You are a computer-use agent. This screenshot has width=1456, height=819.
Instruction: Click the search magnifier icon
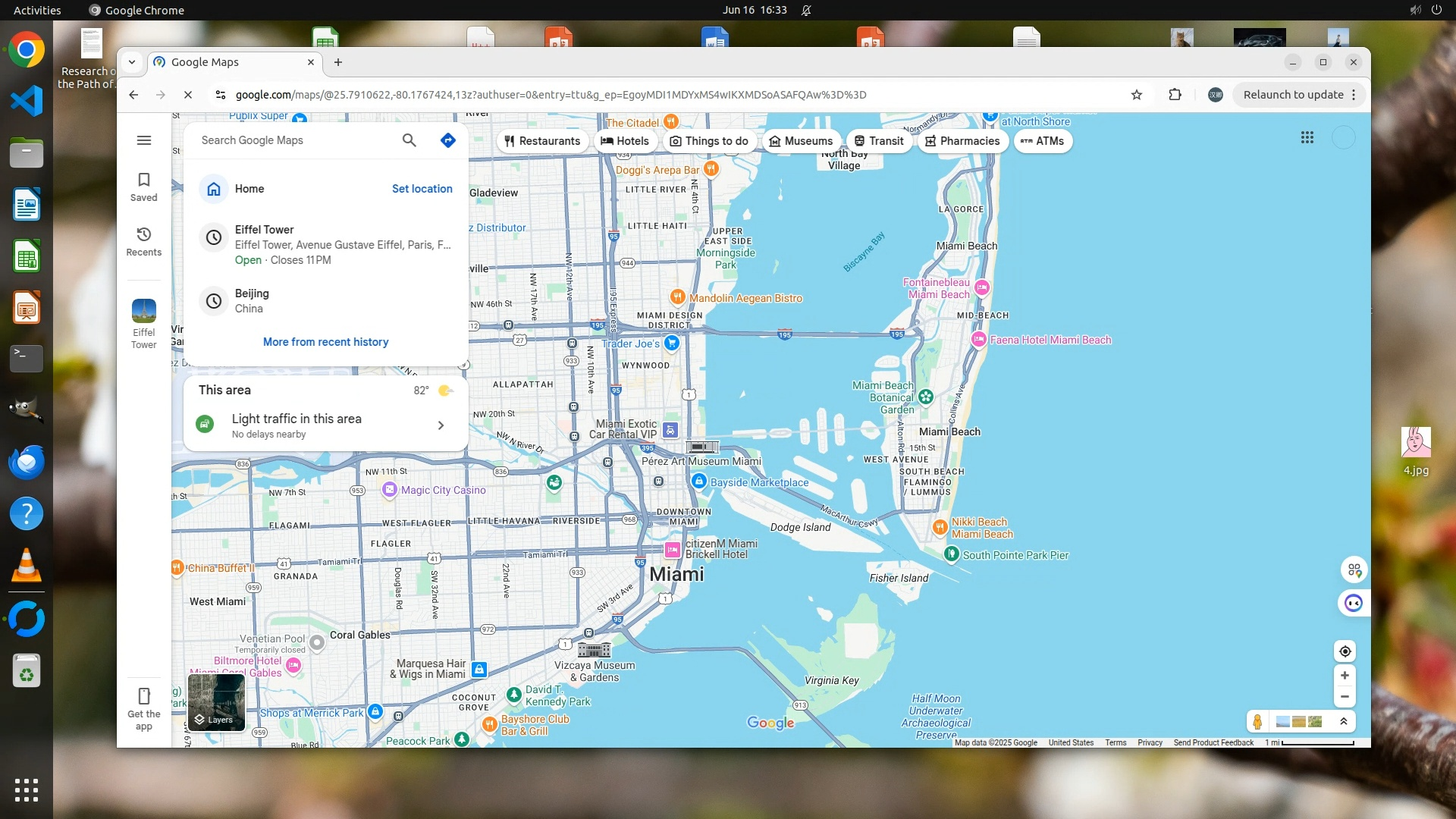click(x=409, y=140)
